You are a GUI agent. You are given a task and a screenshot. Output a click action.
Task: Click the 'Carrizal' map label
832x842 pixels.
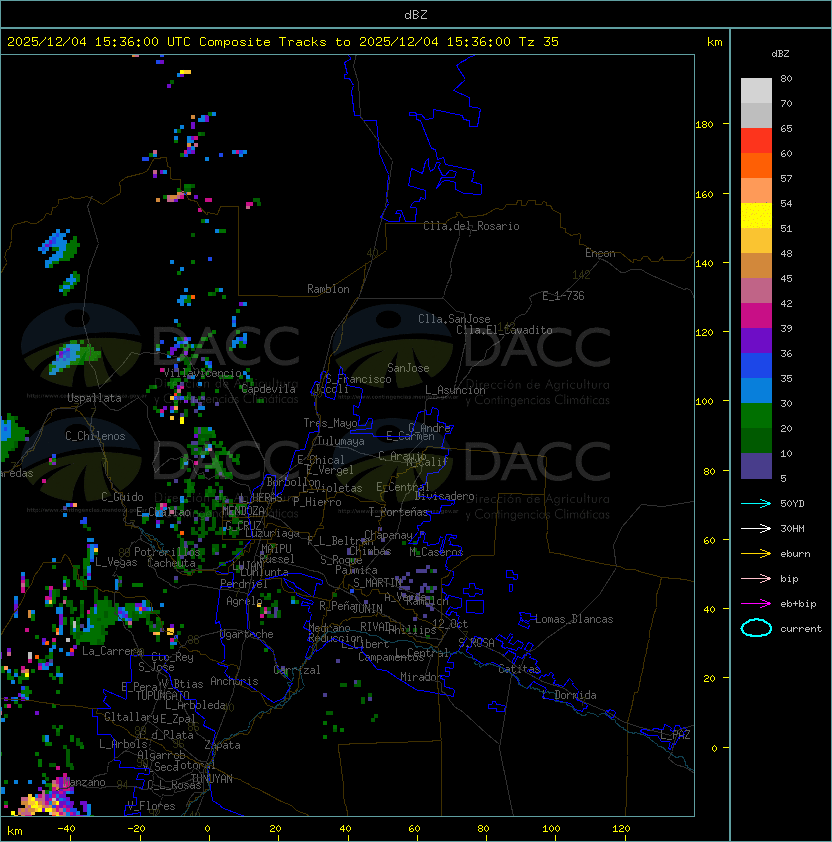tap(296, 670)
